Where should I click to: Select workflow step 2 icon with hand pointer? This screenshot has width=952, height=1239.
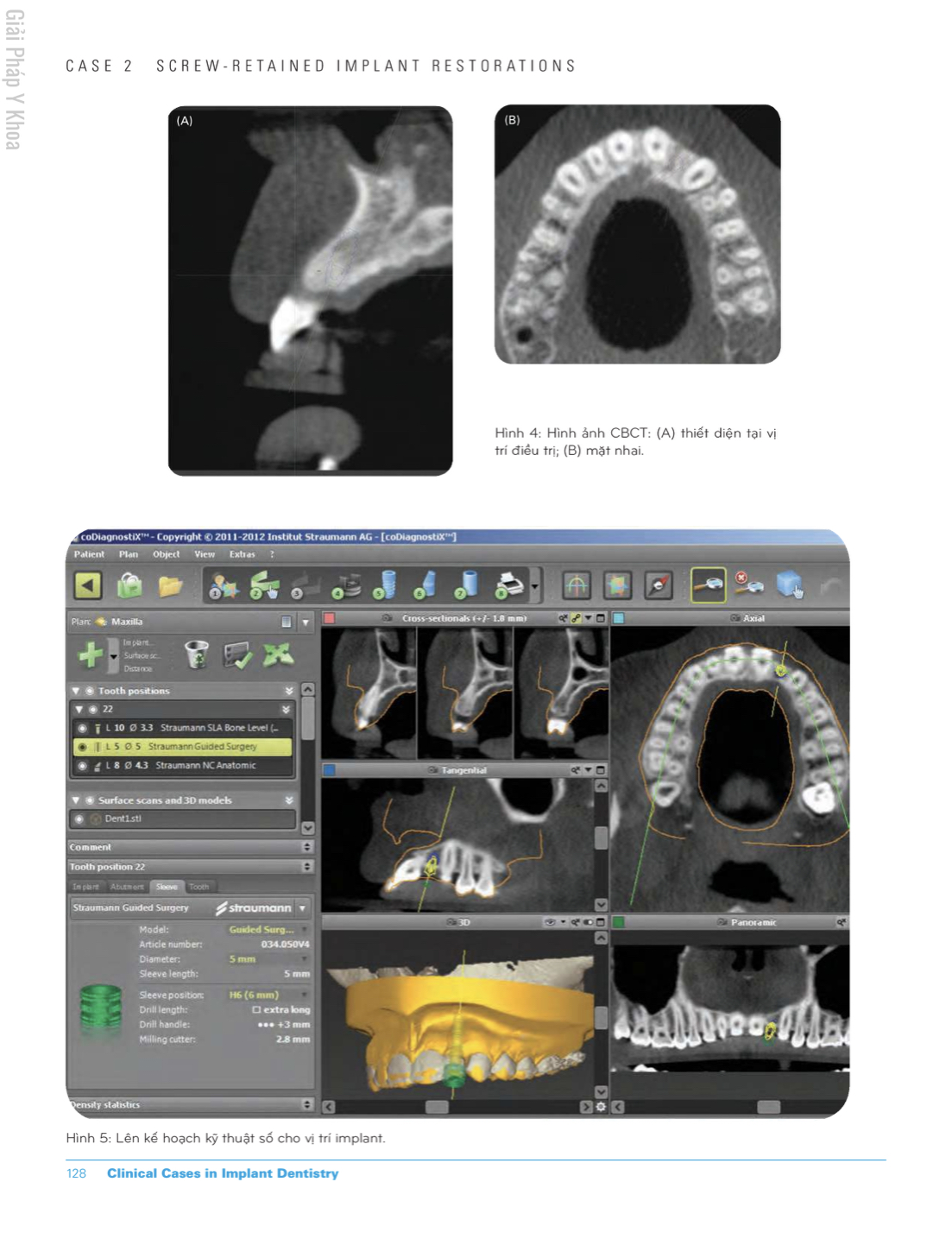tap(264, 585)
